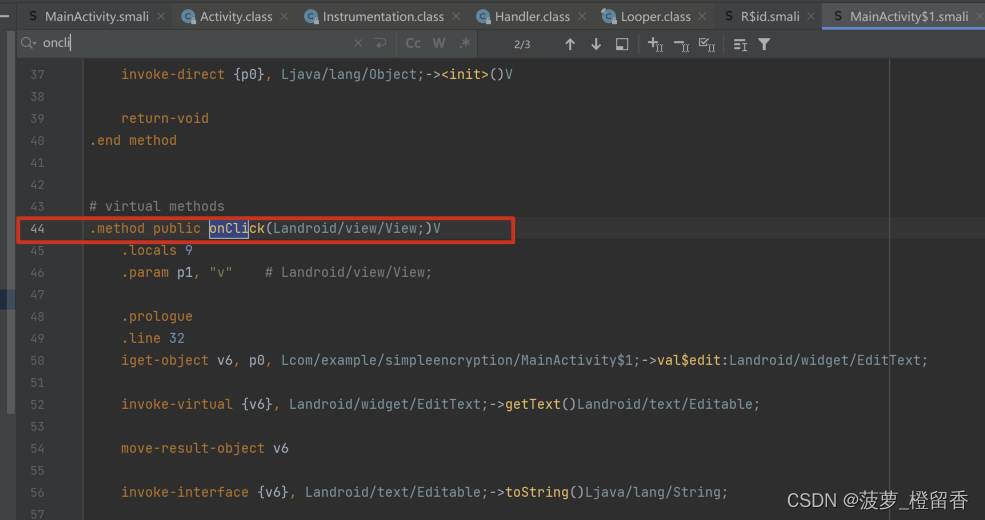
Task: Click '.end method' on line 40
Action: point(133,140)
